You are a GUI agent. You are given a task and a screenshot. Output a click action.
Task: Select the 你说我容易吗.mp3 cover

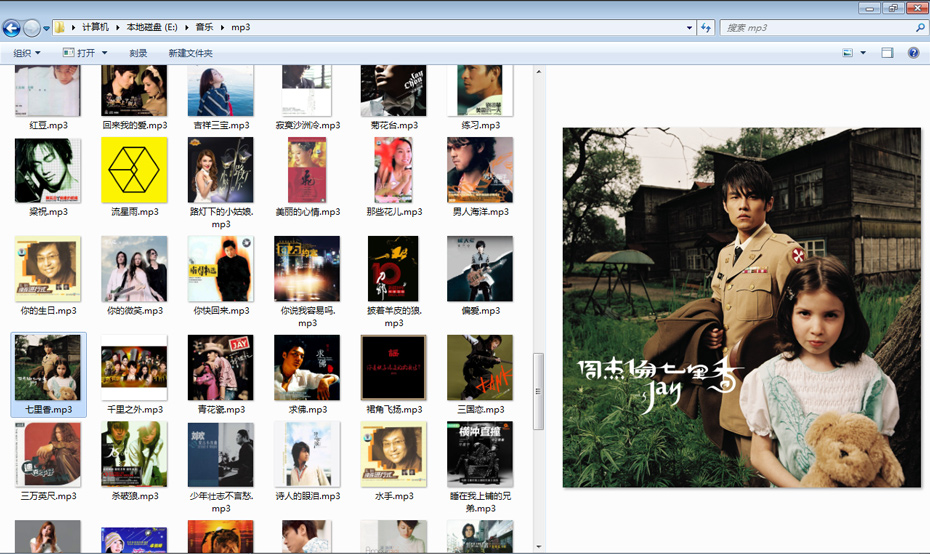click(x=307, y=269)
